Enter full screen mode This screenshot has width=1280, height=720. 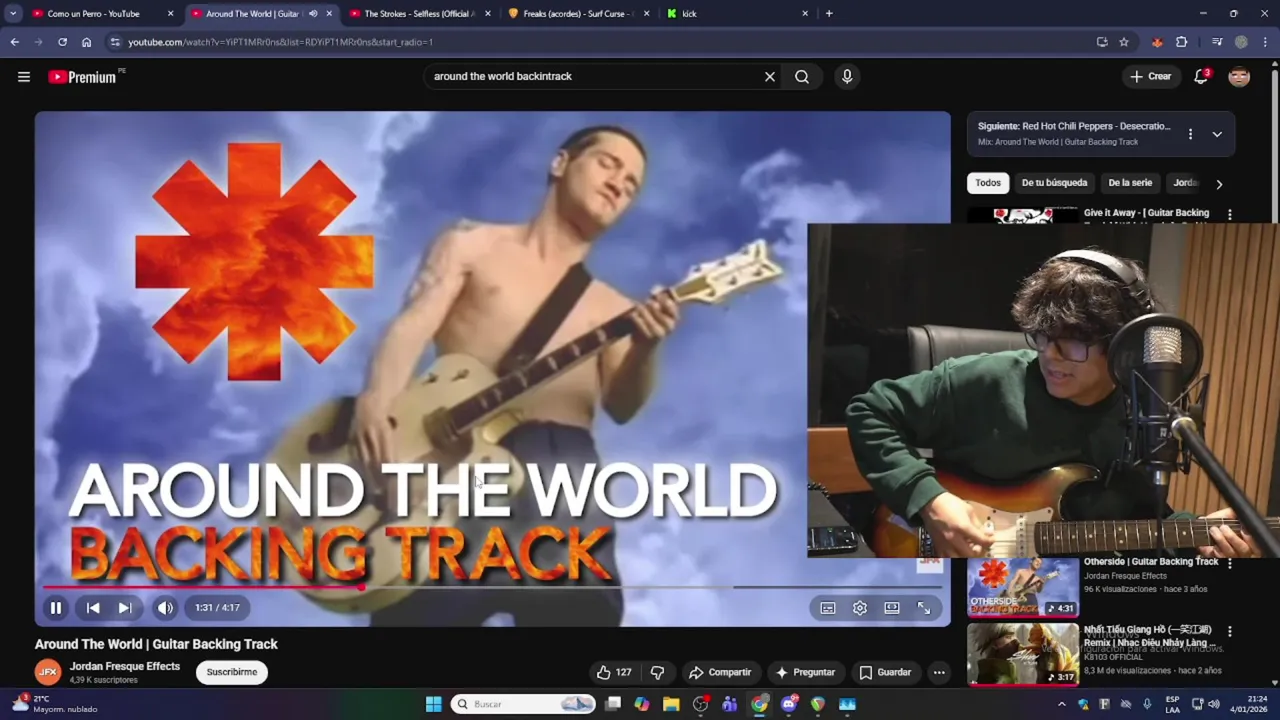[x=924, y=607]
